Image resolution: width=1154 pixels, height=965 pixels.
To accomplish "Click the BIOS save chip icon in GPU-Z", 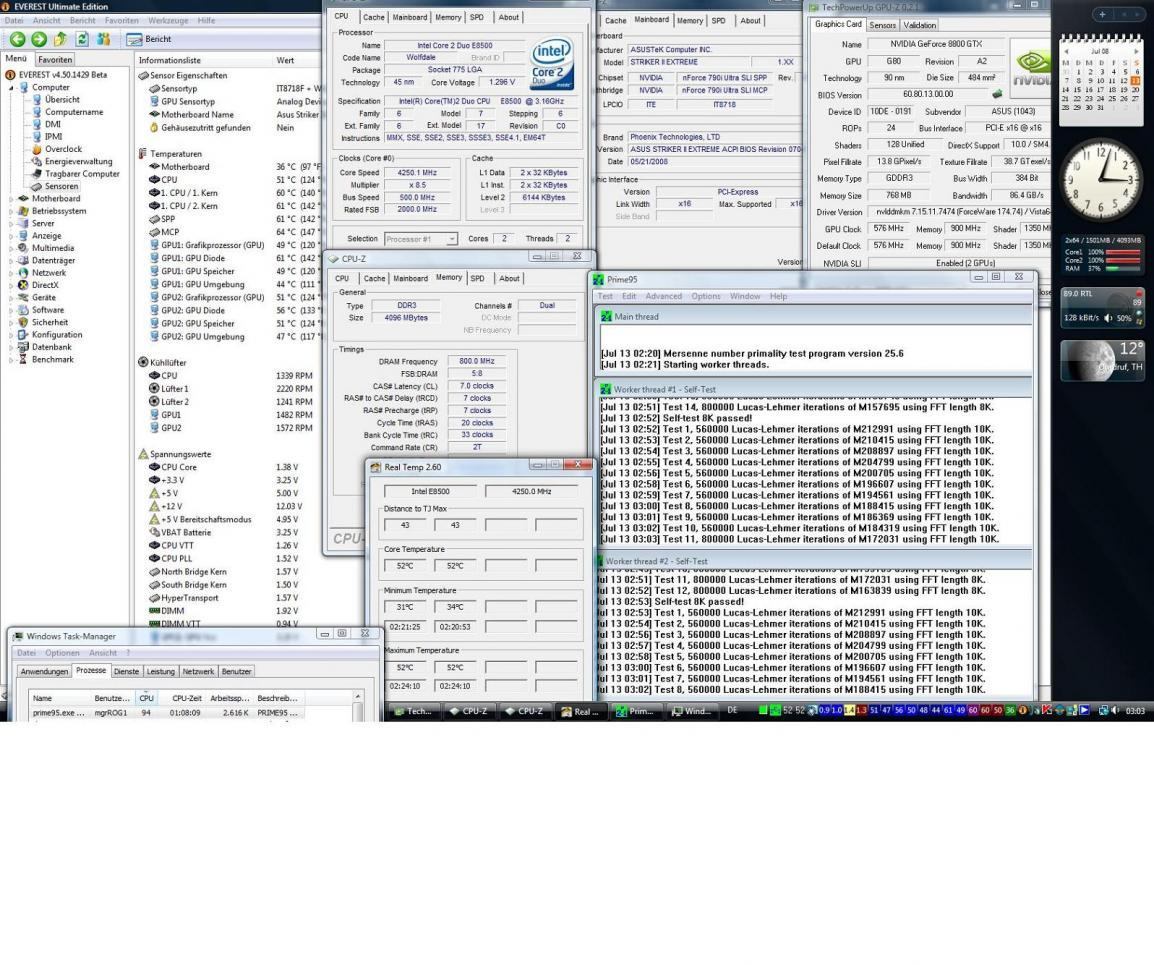I will point(997,94).
